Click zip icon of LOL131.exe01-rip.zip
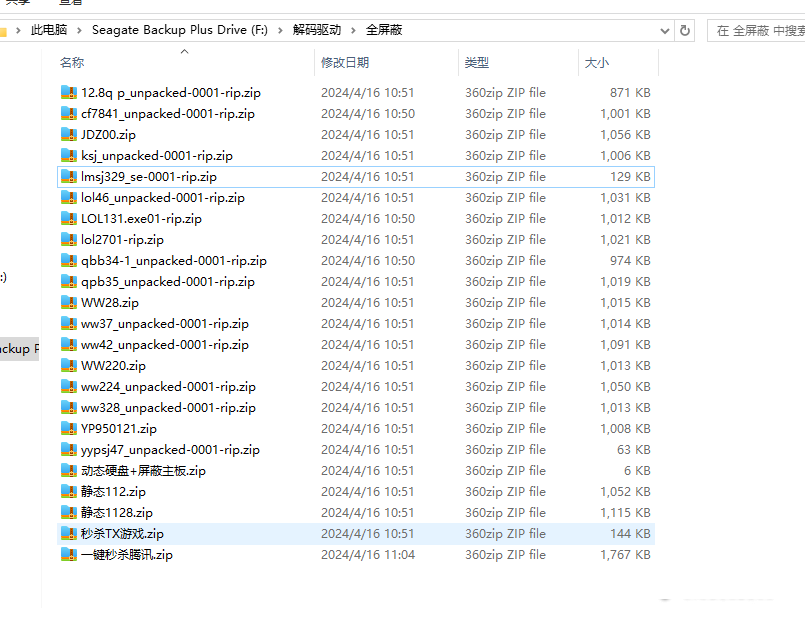Viewport: 805px width, 619px height. tap(69, 219)
